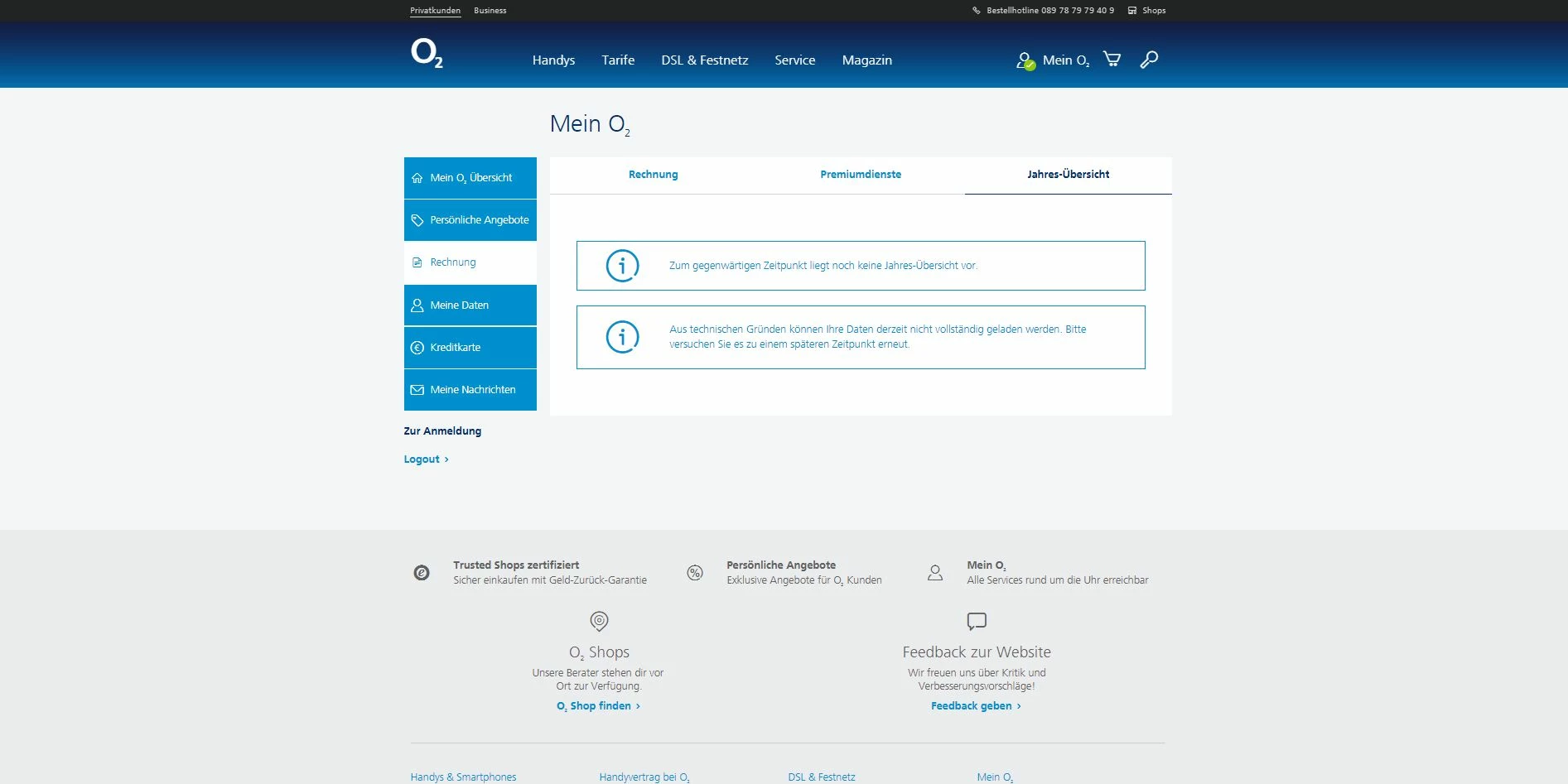Switch to the Premiumdienste tab

coord(861,175)
